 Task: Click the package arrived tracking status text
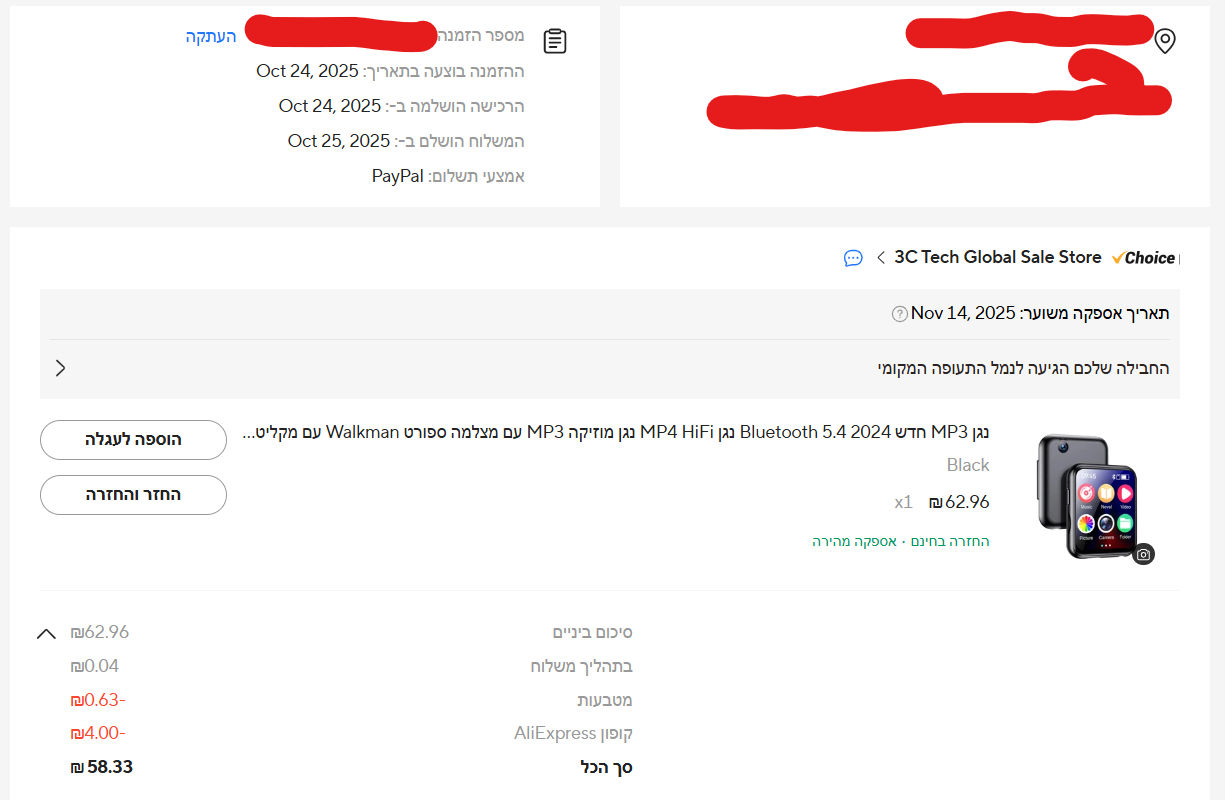(1023, 368)
